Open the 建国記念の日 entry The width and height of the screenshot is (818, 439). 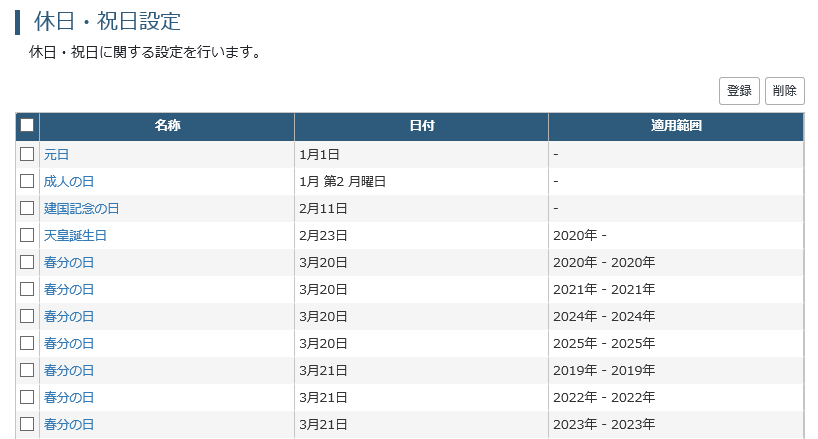tap(81, 209)
